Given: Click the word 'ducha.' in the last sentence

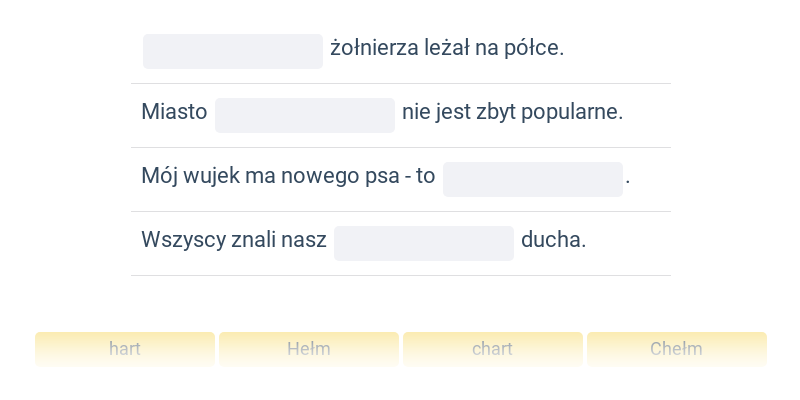Looking at the screenshot, I should click(554, 239).
